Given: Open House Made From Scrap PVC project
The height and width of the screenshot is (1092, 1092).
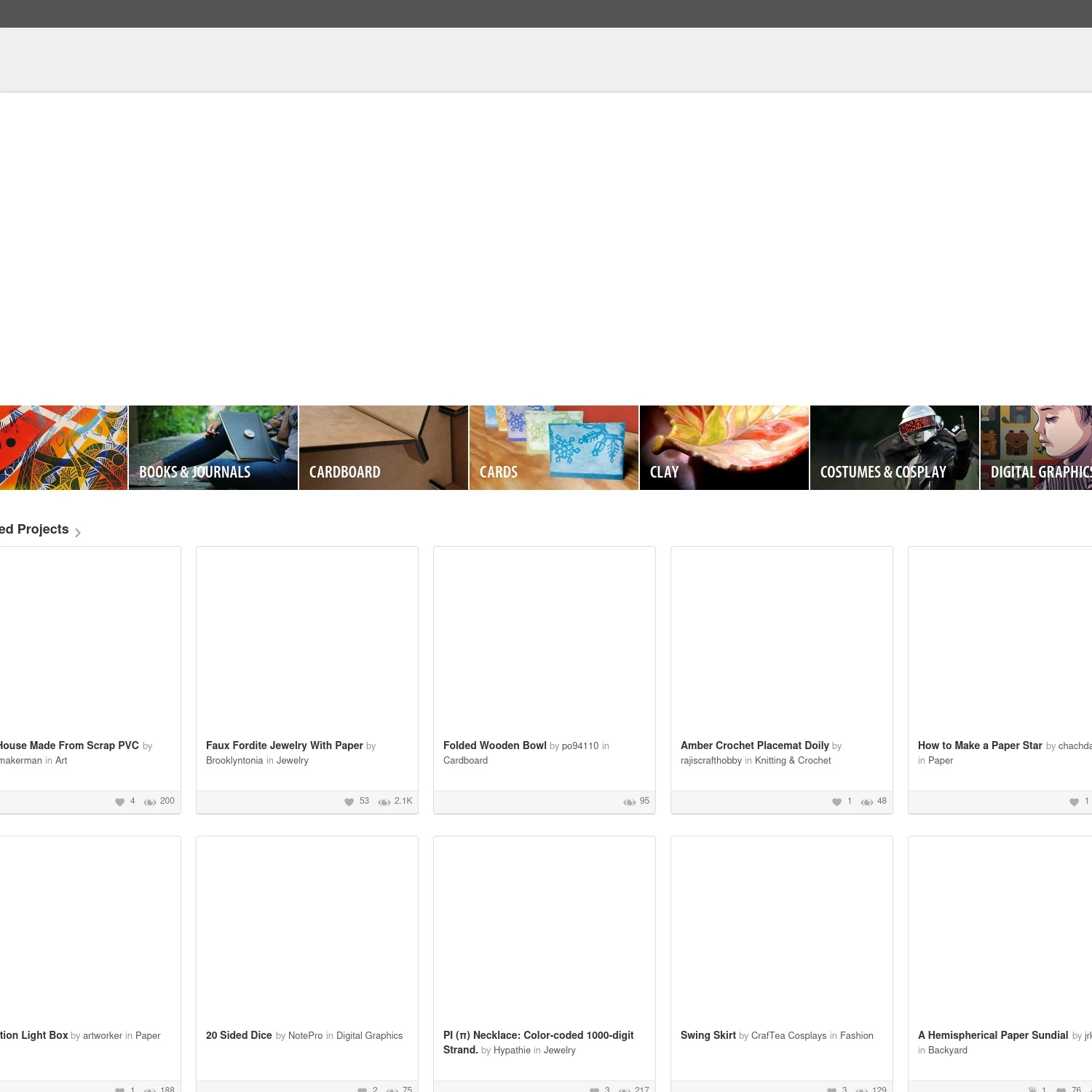Looking at the screenshot, I should click(x=69, y=745).
